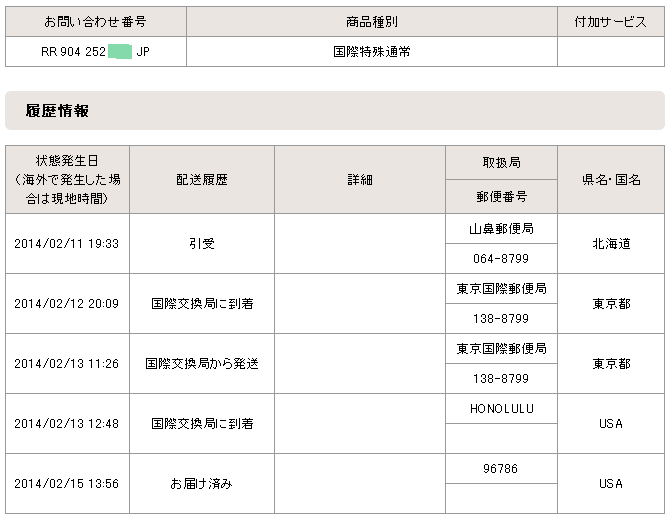Select date 2014/02/11 19:33

click(67, 244)
